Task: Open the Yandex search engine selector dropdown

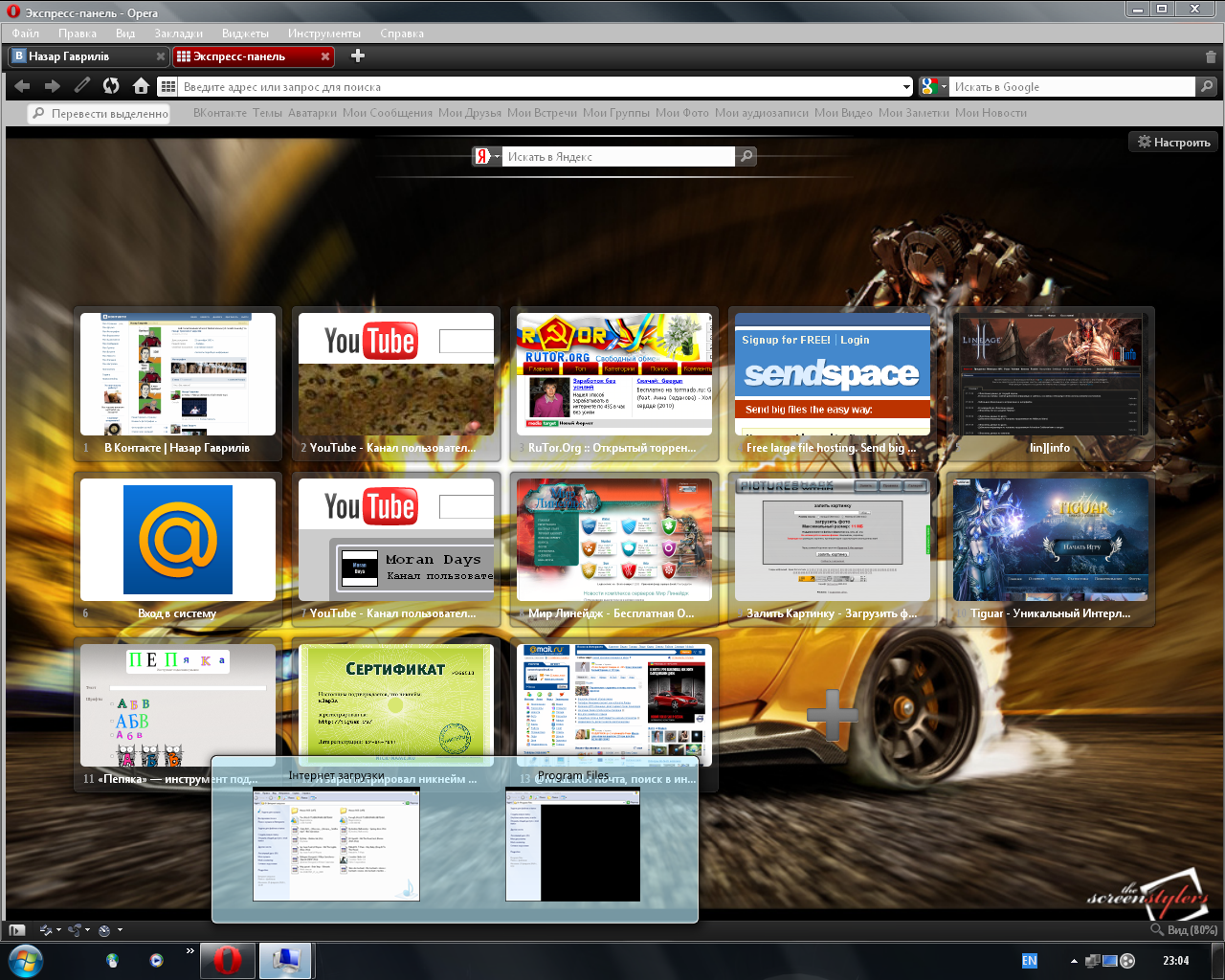Action: tap(487, 156)
